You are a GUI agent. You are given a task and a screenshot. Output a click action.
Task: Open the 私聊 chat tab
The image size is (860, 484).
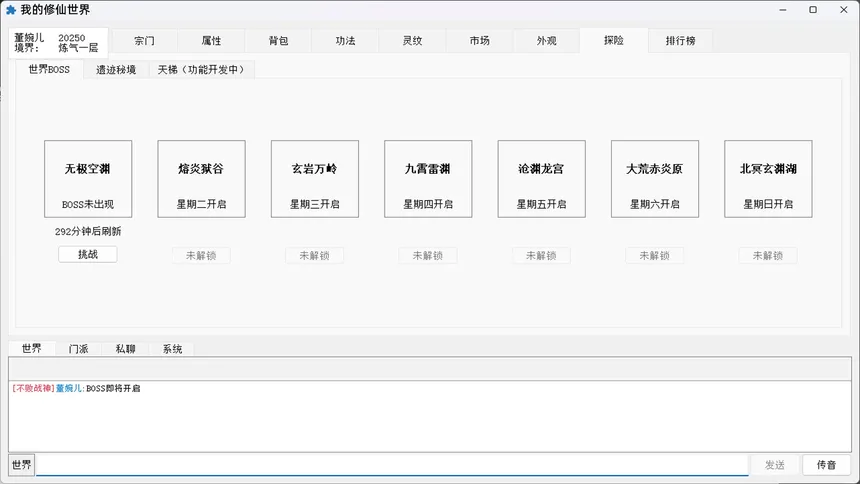click(125, 349)
